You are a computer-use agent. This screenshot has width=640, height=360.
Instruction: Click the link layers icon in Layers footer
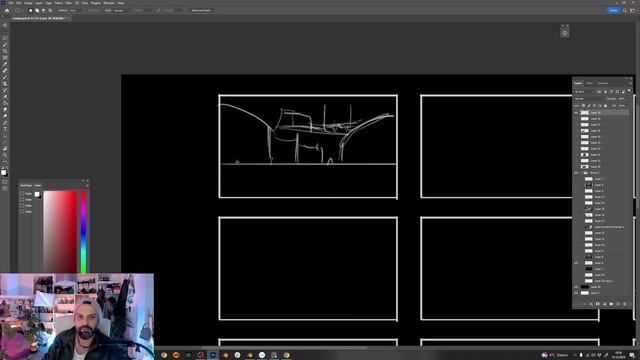(x=584, y=304)
